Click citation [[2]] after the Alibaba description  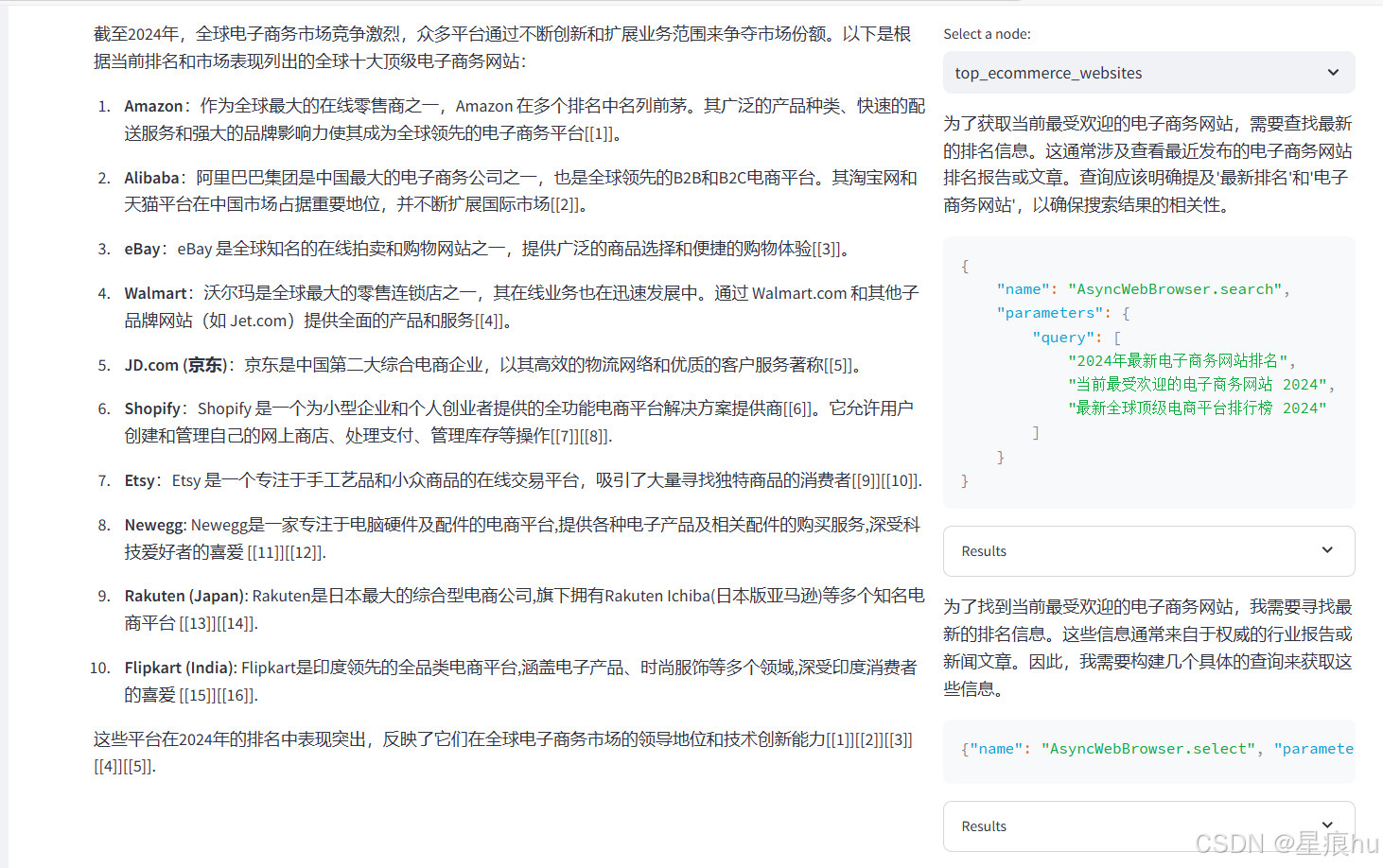pyautogui.click(x=565, y=204)
